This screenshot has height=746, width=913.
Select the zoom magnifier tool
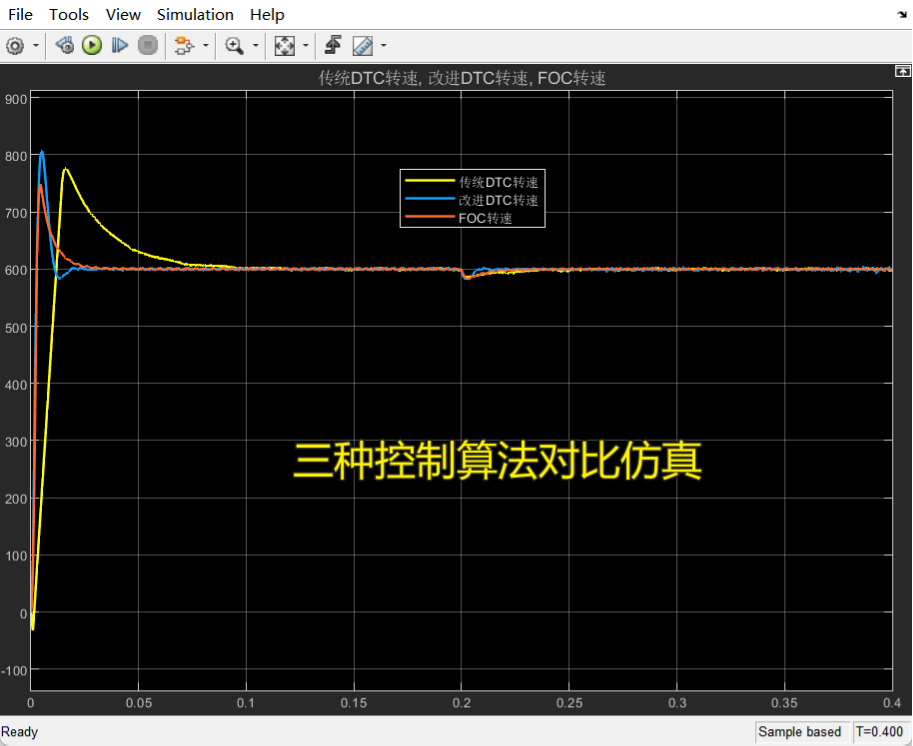[235, 45]
